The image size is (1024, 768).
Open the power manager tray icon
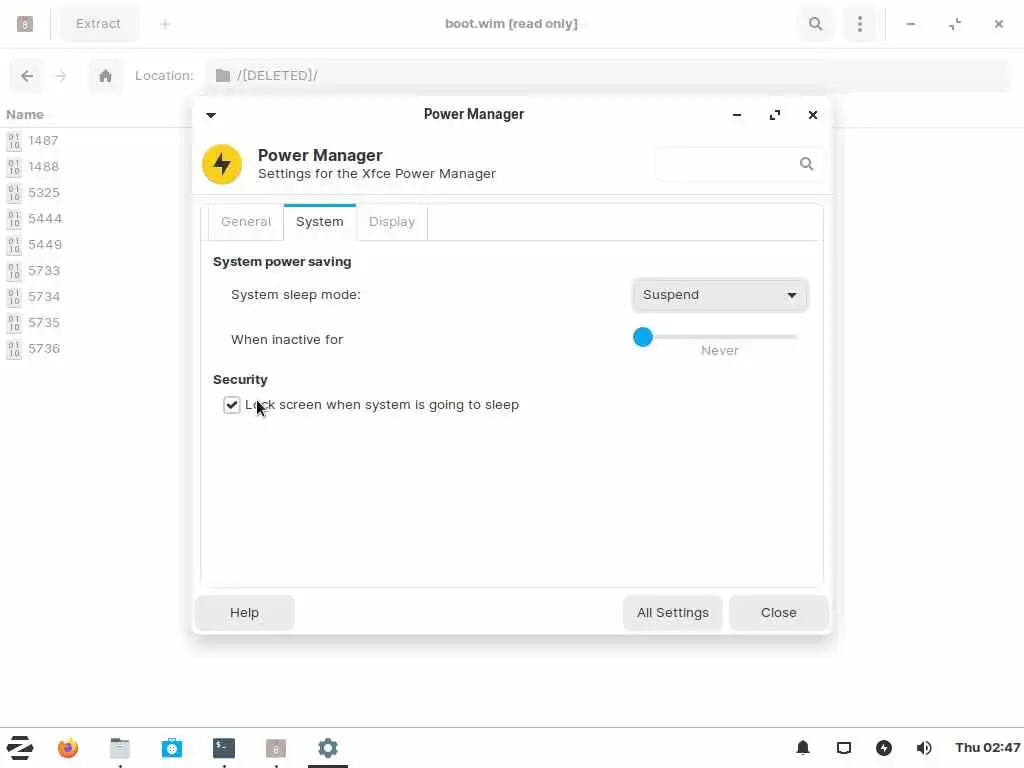[x=884, y=748]
